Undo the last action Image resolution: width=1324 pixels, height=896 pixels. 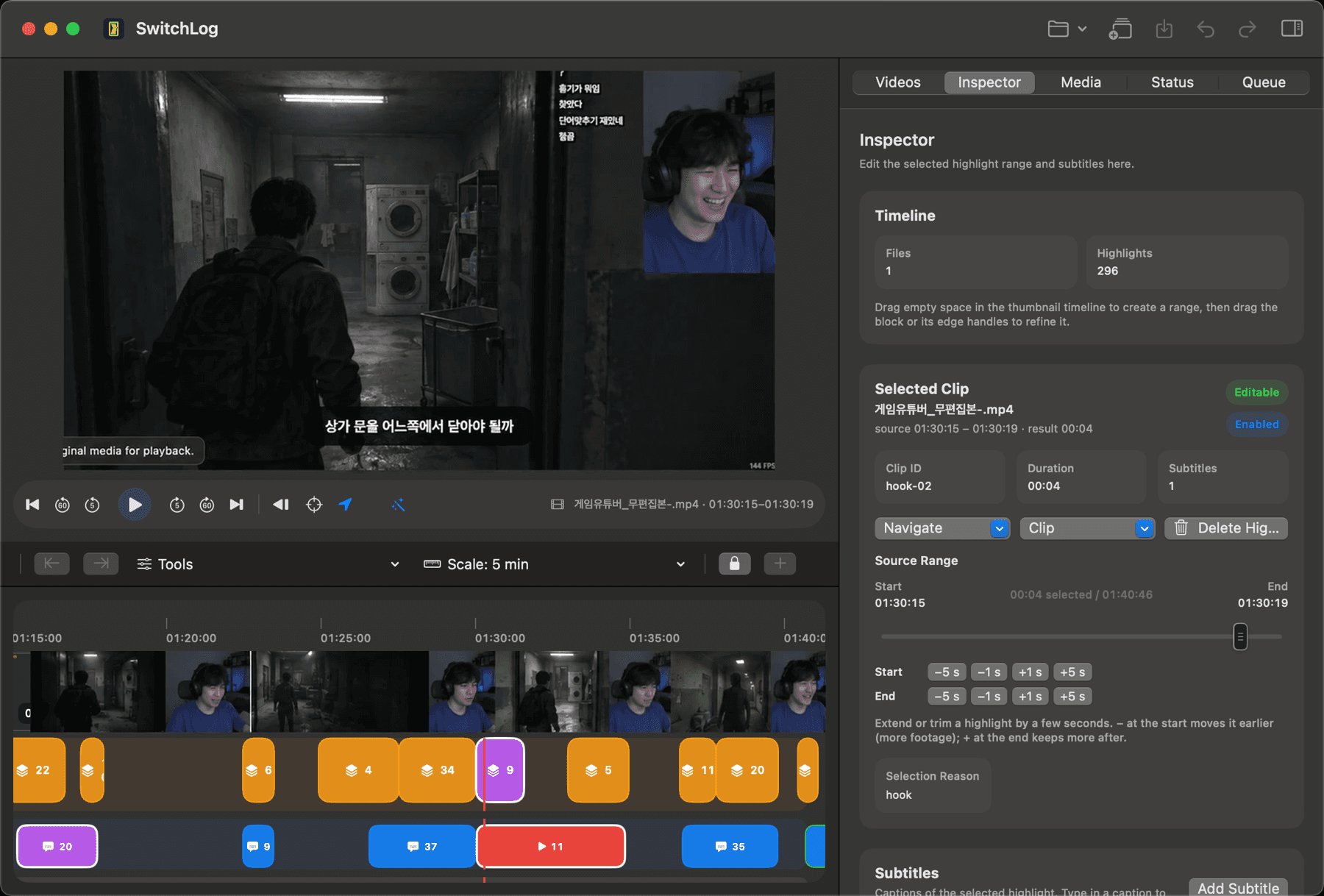[1206, 29]
